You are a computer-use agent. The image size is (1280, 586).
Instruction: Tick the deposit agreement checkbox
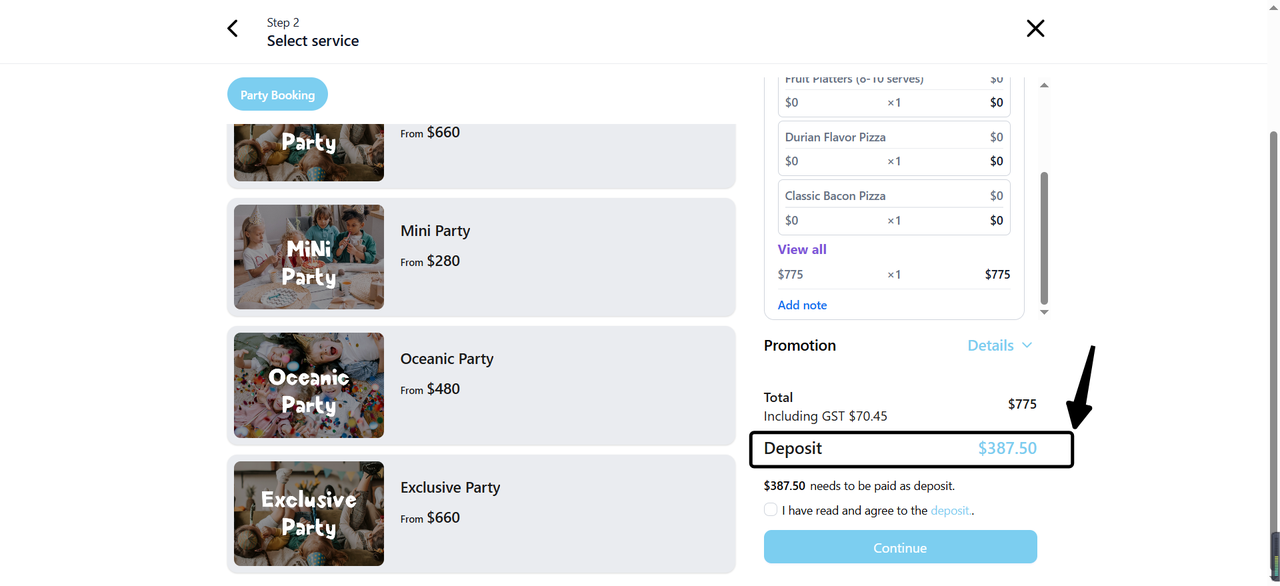pyautogui.click(x=771, y=510)
